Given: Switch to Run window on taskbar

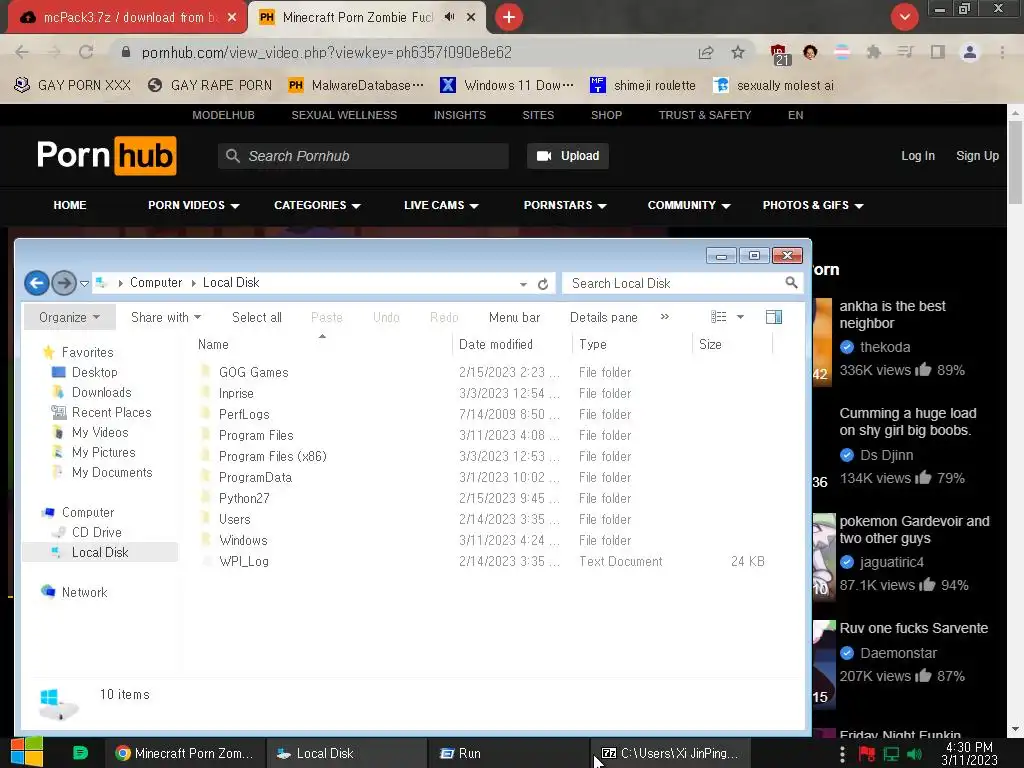Looking at the screenshot, I should (x=507, y=753).
